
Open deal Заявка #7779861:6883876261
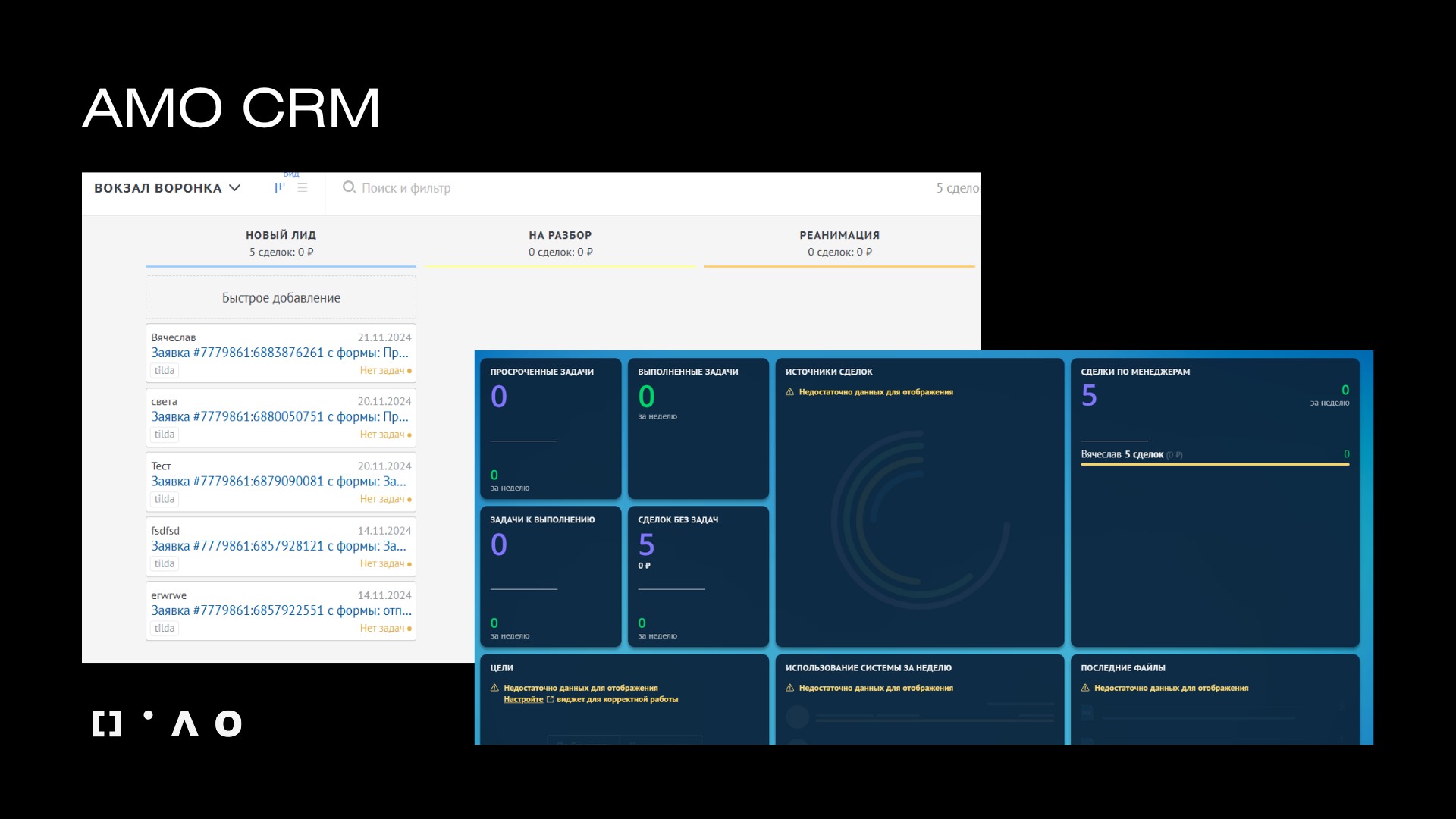[x=280, y=353]
